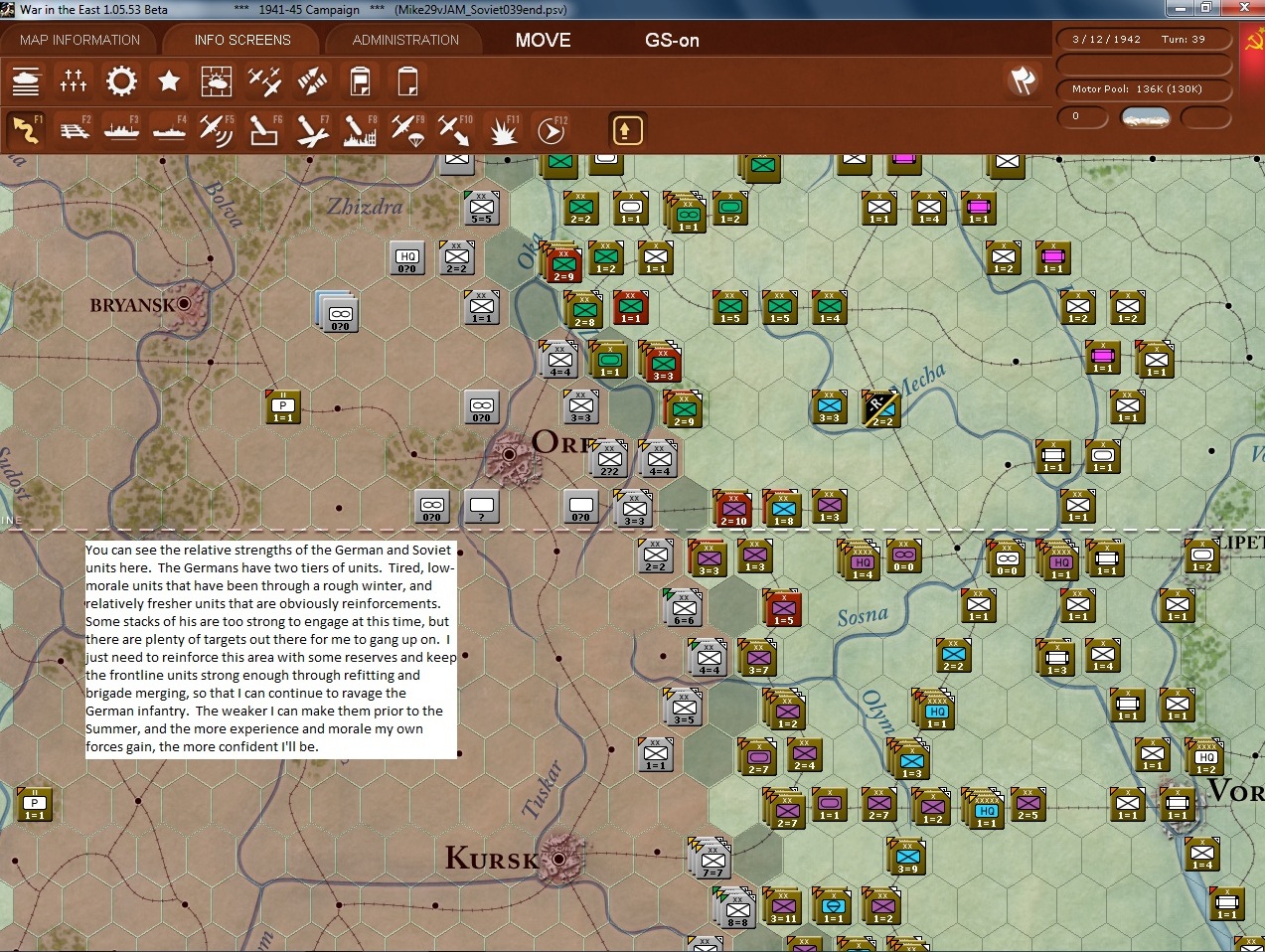Viewport: 1265px width, 952px height.
Task: Select the cyan Soviet 3=9 unit
Action: (907, 856)
